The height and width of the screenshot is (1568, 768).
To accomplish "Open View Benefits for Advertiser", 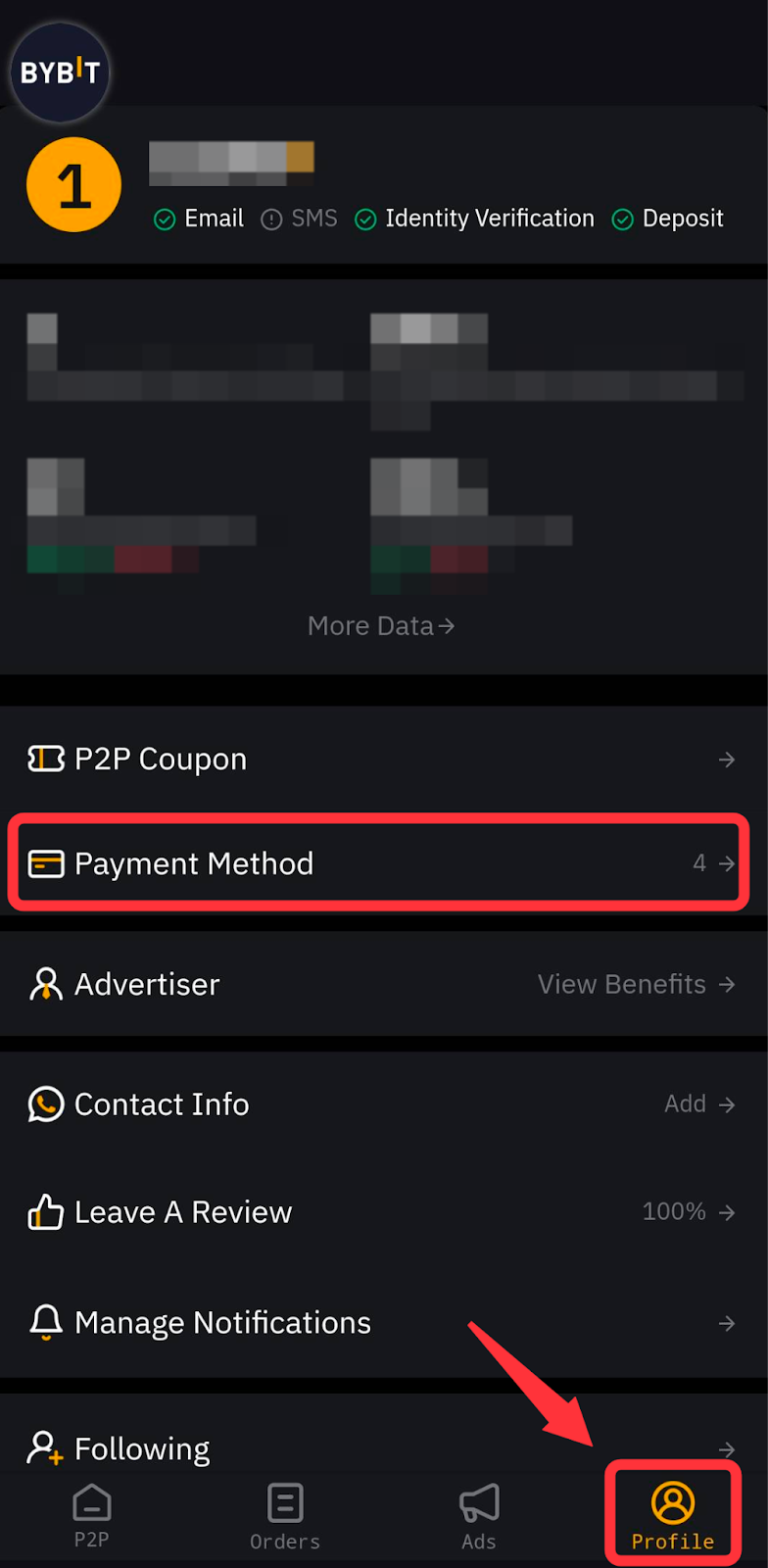I will [637, 984].
